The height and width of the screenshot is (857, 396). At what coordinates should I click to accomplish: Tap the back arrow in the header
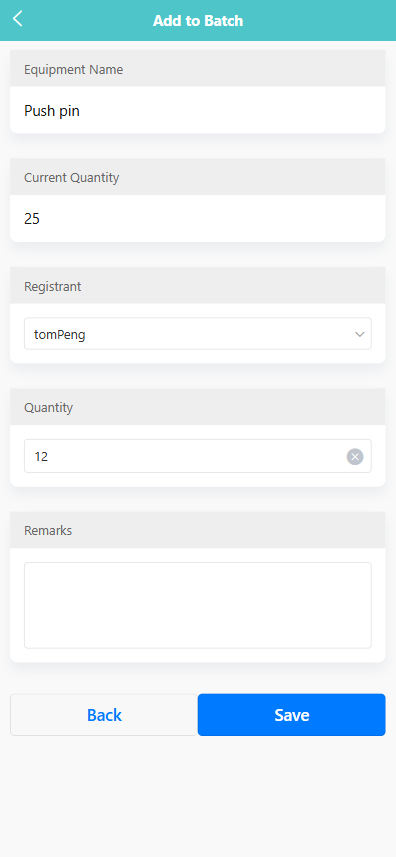click(x=17, y=19)
